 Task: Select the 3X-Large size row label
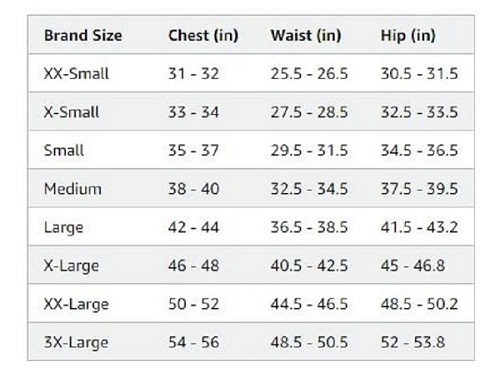pyautogui.click(x=76, y=343)
